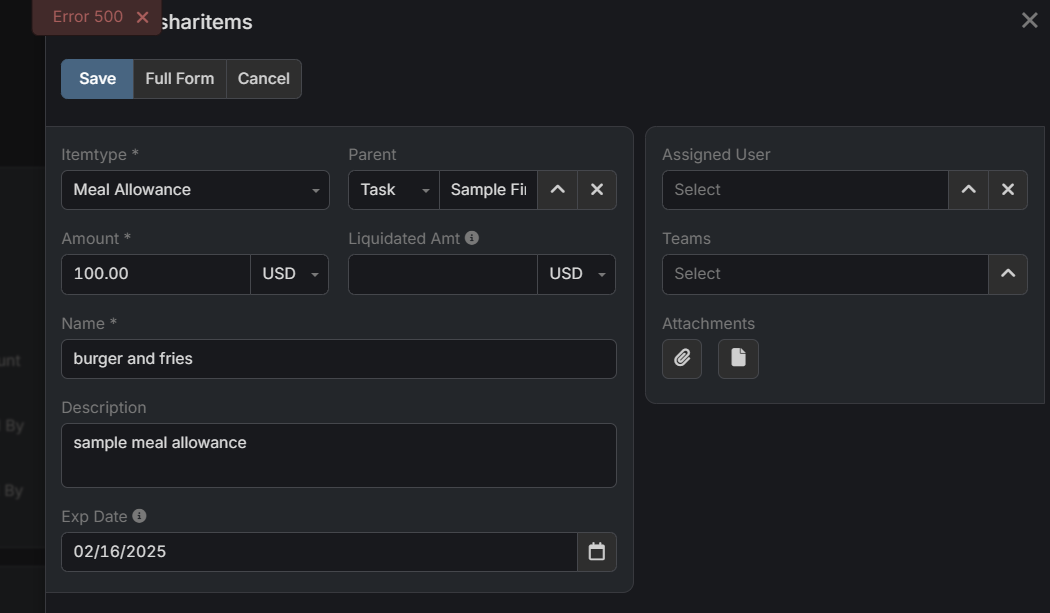Clear the Parent field with X
The height and width of the screenshot is (613, 1050).
(597, 190)
